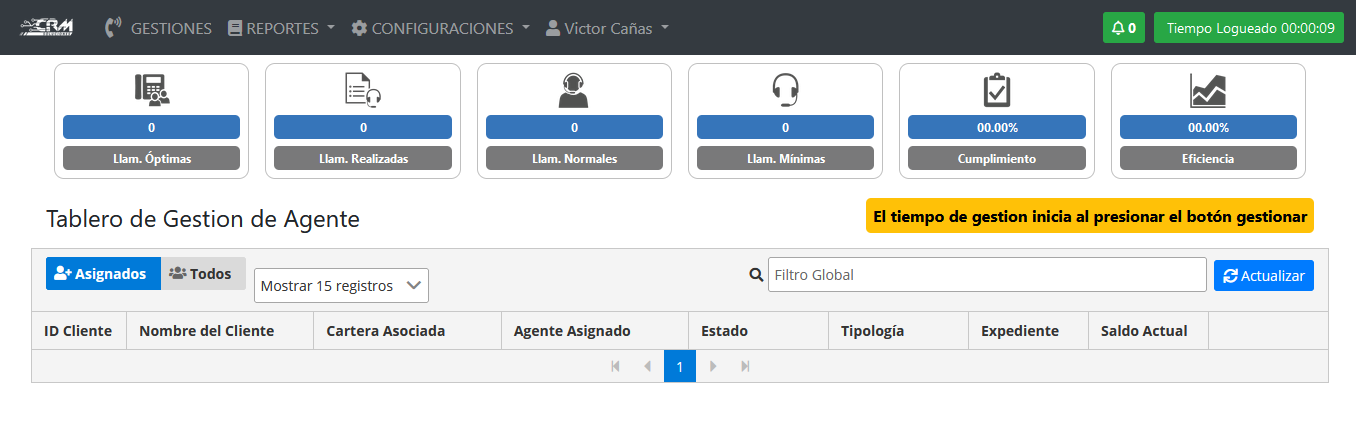Switch to the Asignados view
1356x426 pixels.
coord(104,273)
